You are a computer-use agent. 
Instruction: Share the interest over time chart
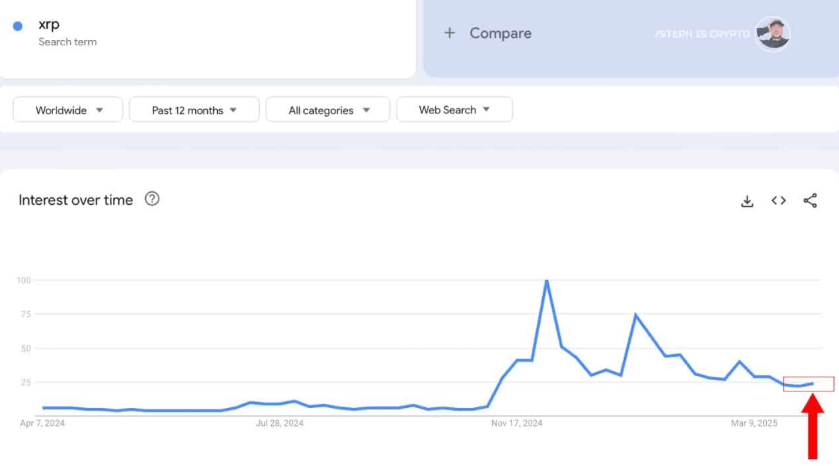810,201
